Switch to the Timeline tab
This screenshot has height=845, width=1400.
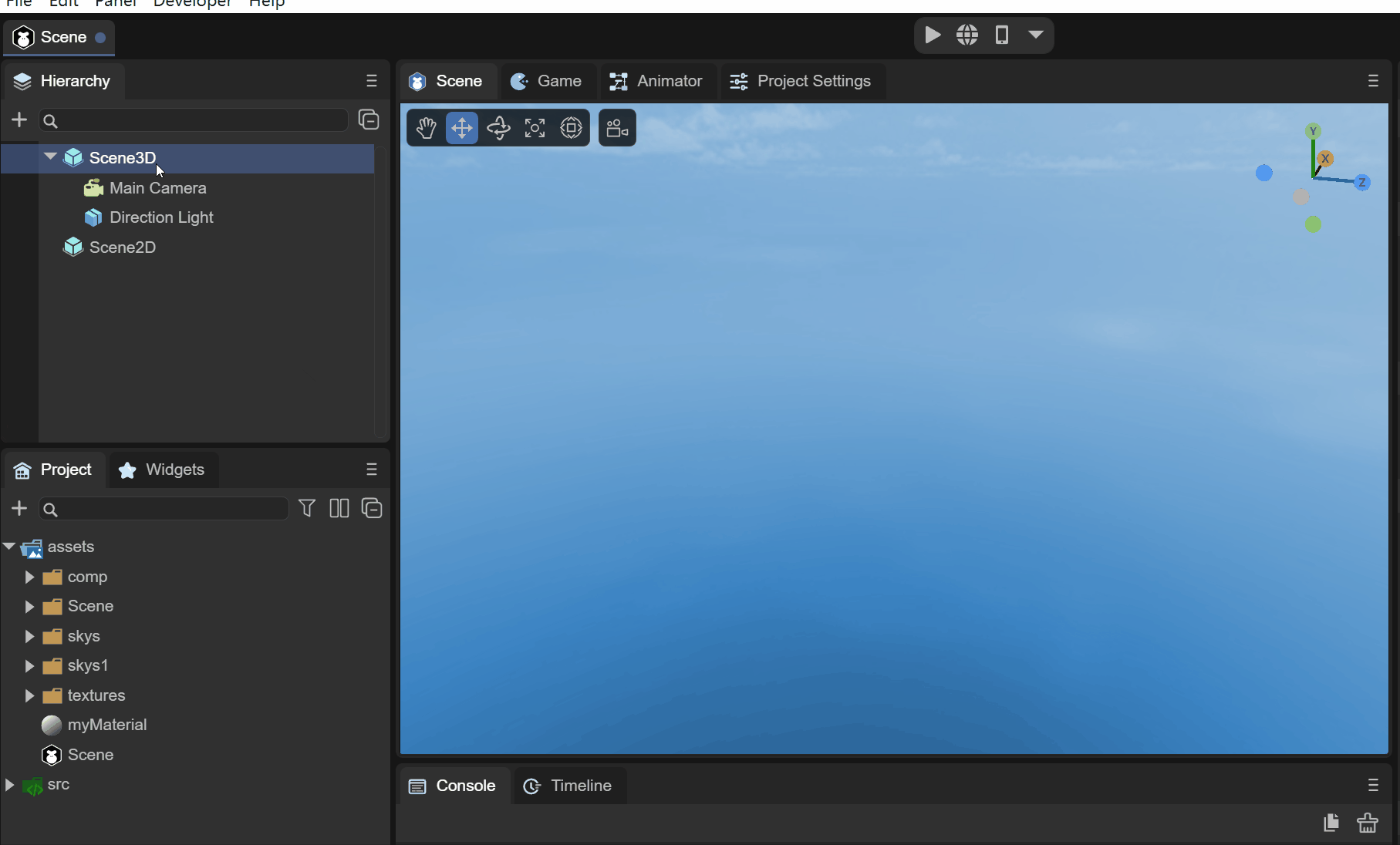(x=568, y=786)
